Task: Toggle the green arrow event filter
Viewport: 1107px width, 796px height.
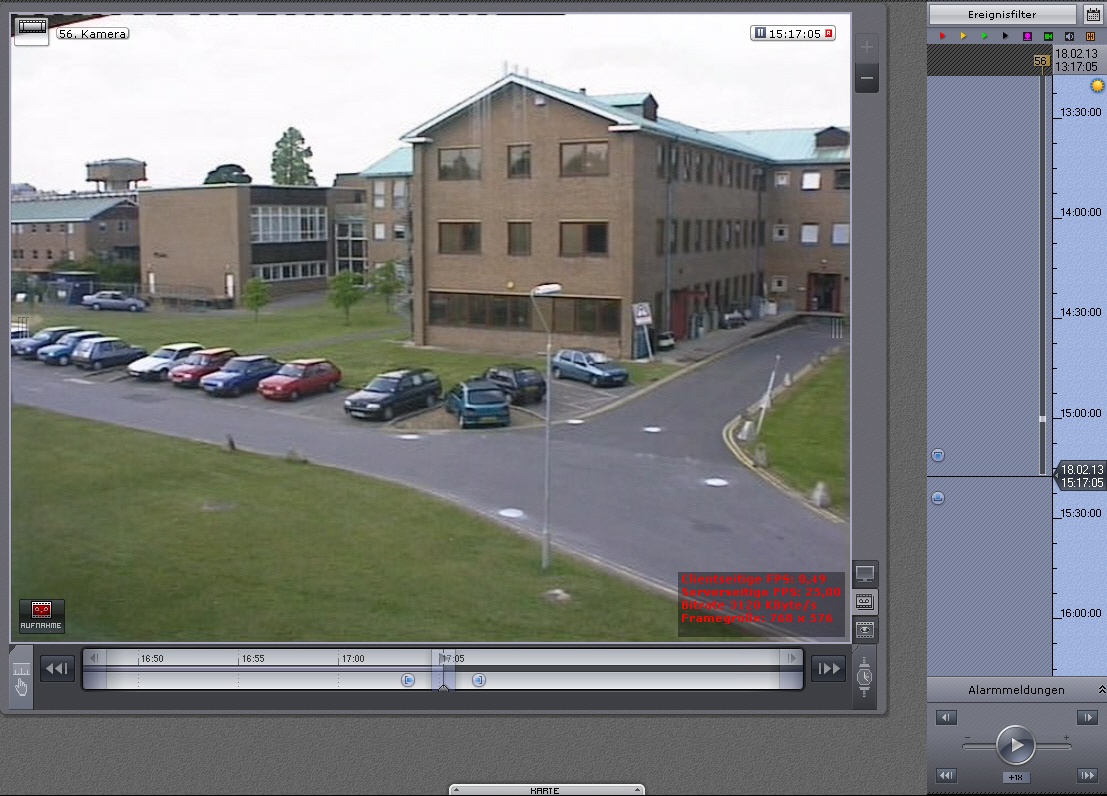Action: point(984,36)
